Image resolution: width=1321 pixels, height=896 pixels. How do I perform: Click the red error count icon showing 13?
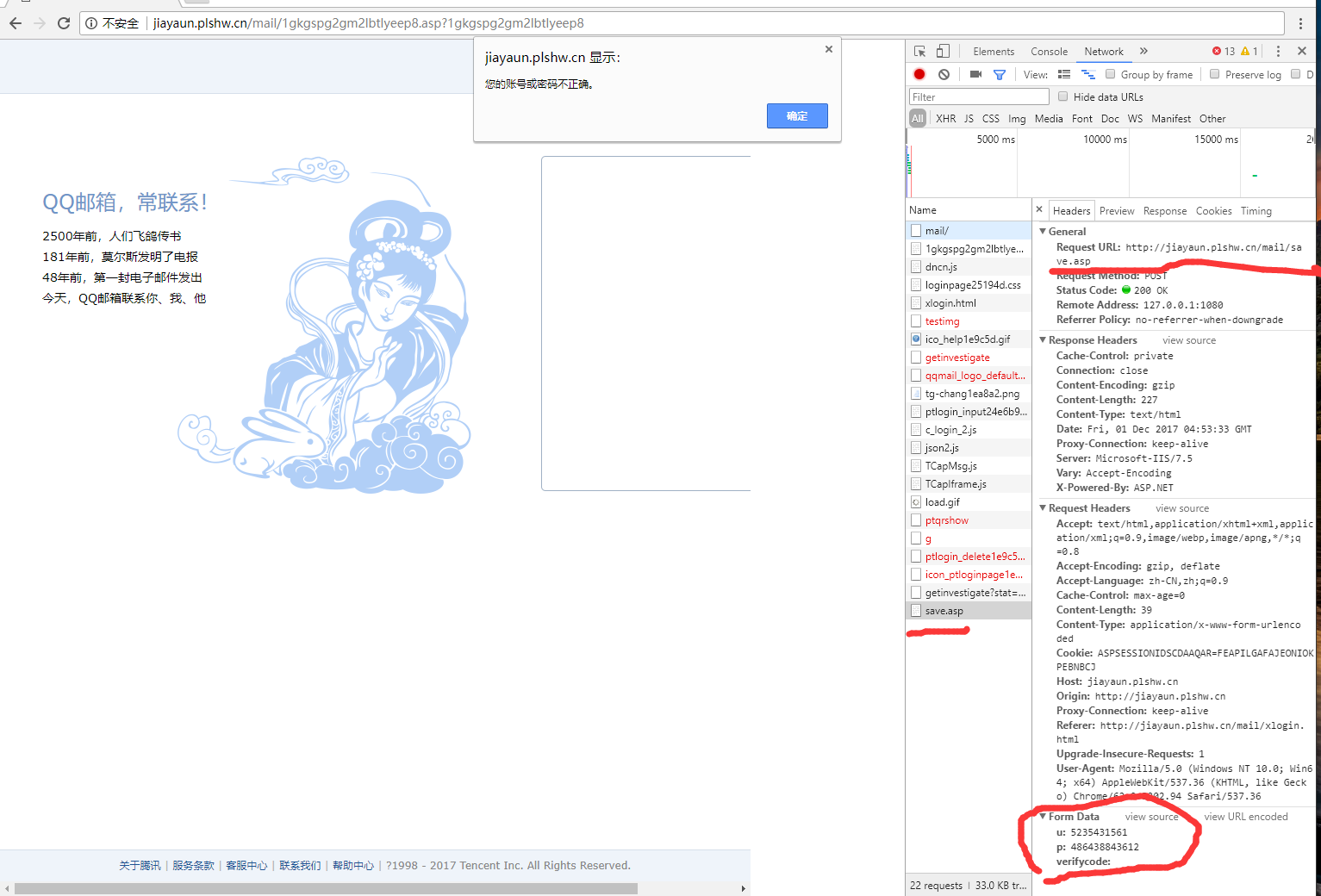(x=1217, y=51)
